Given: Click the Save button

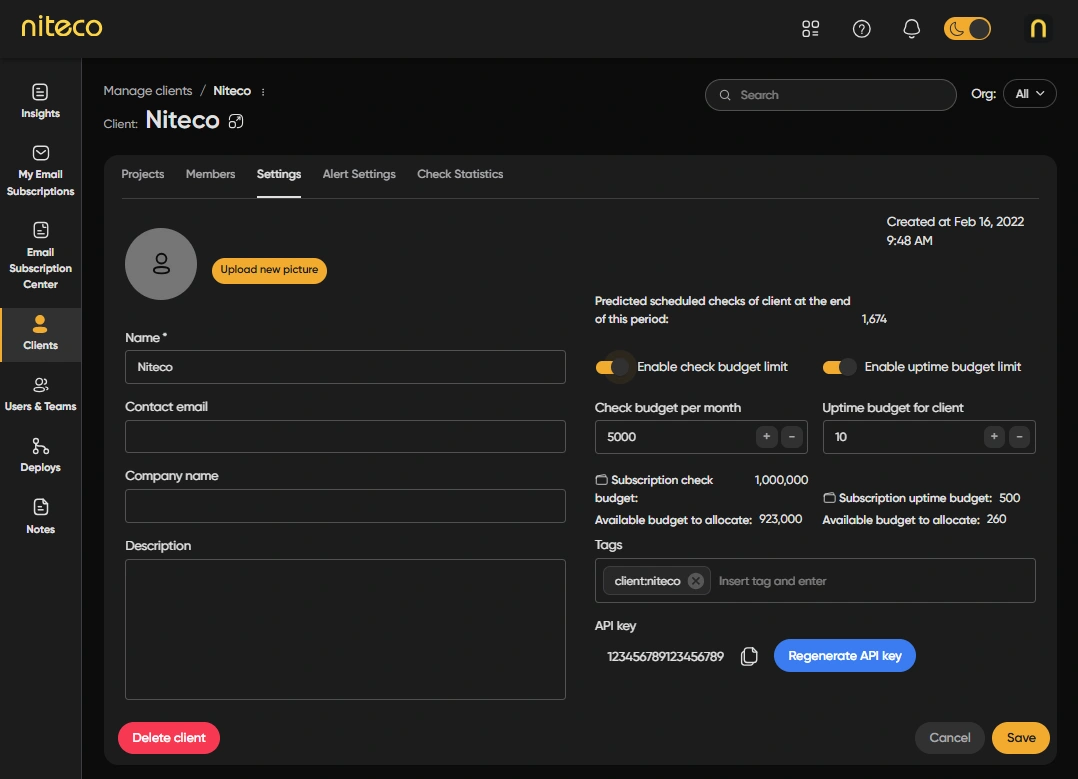Looking at the screenshot, I should point(1021,738).
